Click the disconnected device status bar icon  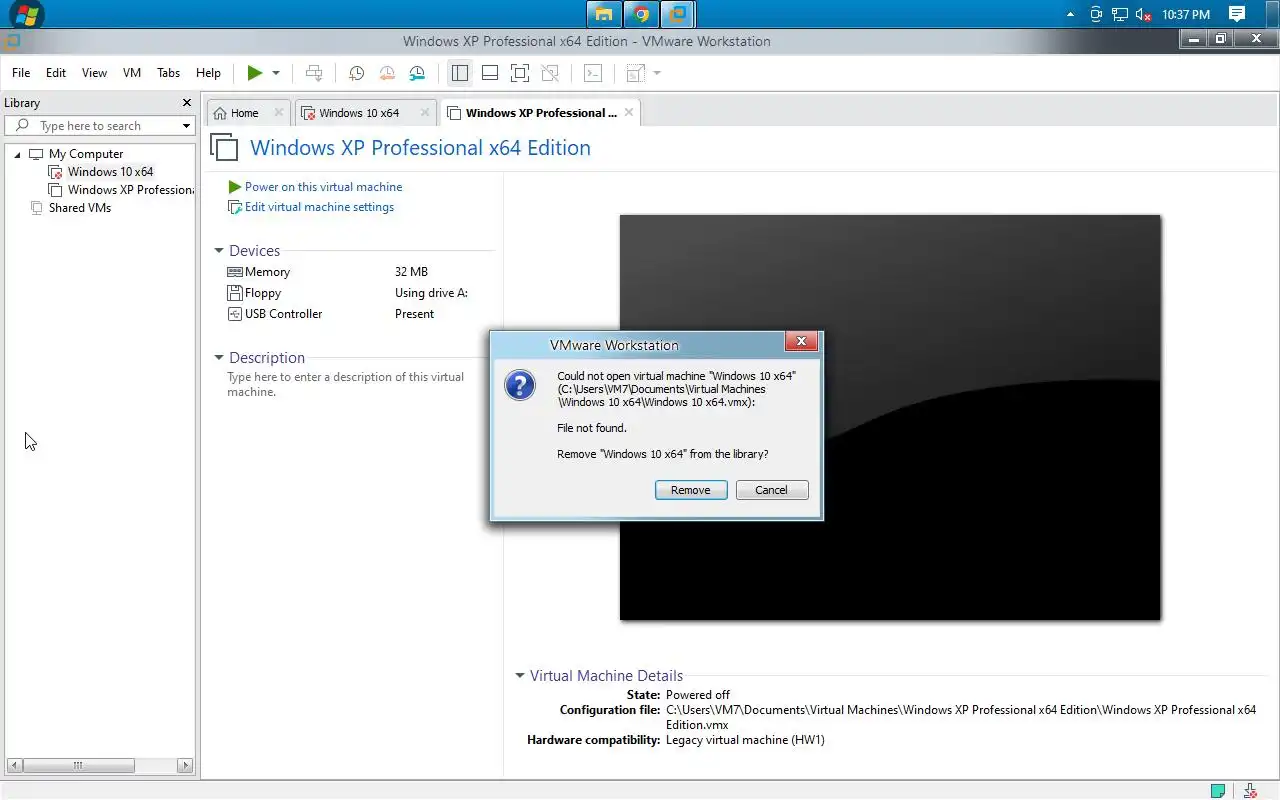point(1252,791)
